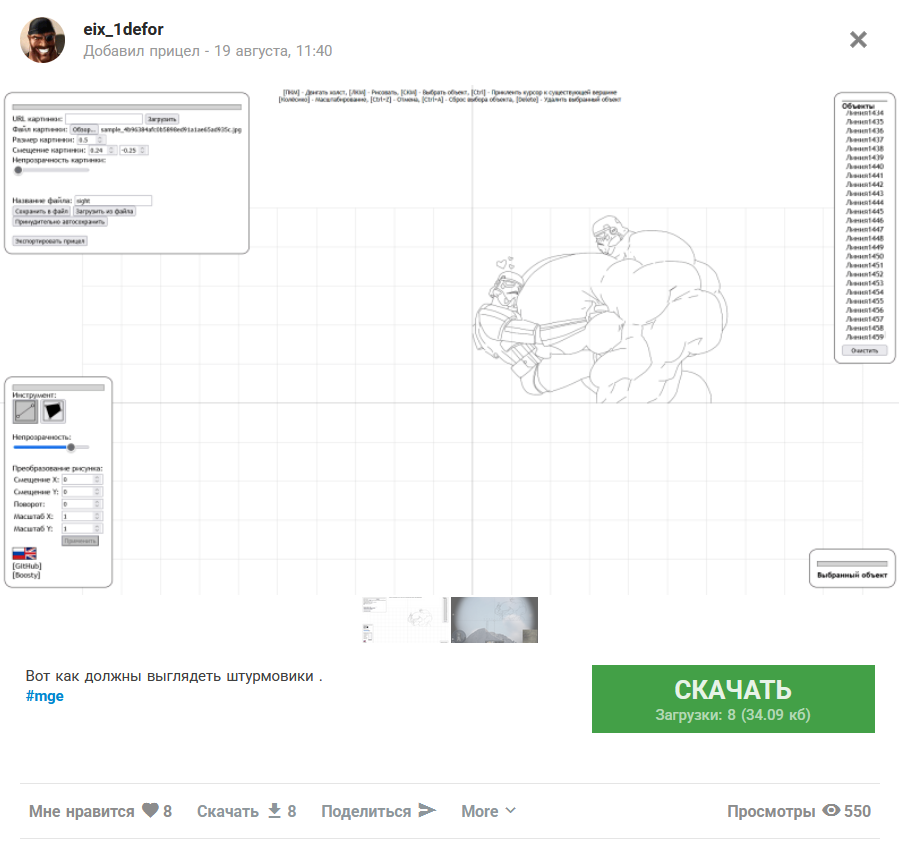The image size is (899, 844).
Task: Click the sample file name text
Action: click(x=171, y=130)
